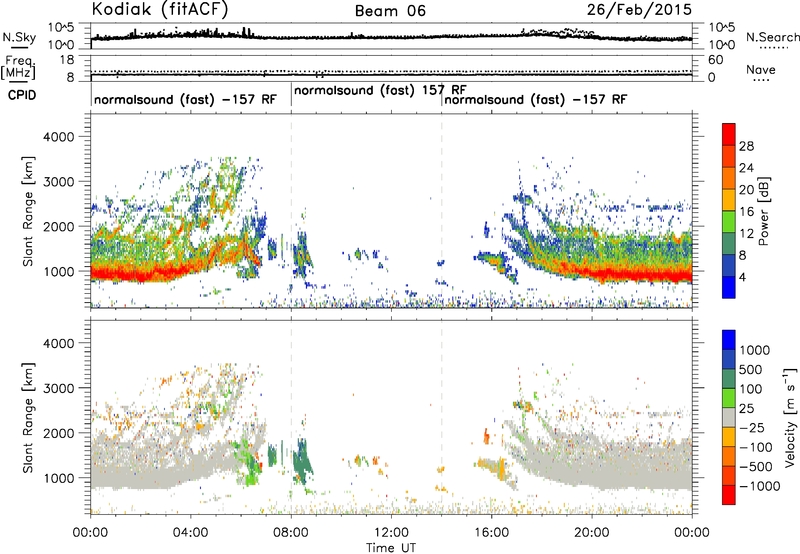Click the '18' tick on the frequency axis

(x=66, y=60)
